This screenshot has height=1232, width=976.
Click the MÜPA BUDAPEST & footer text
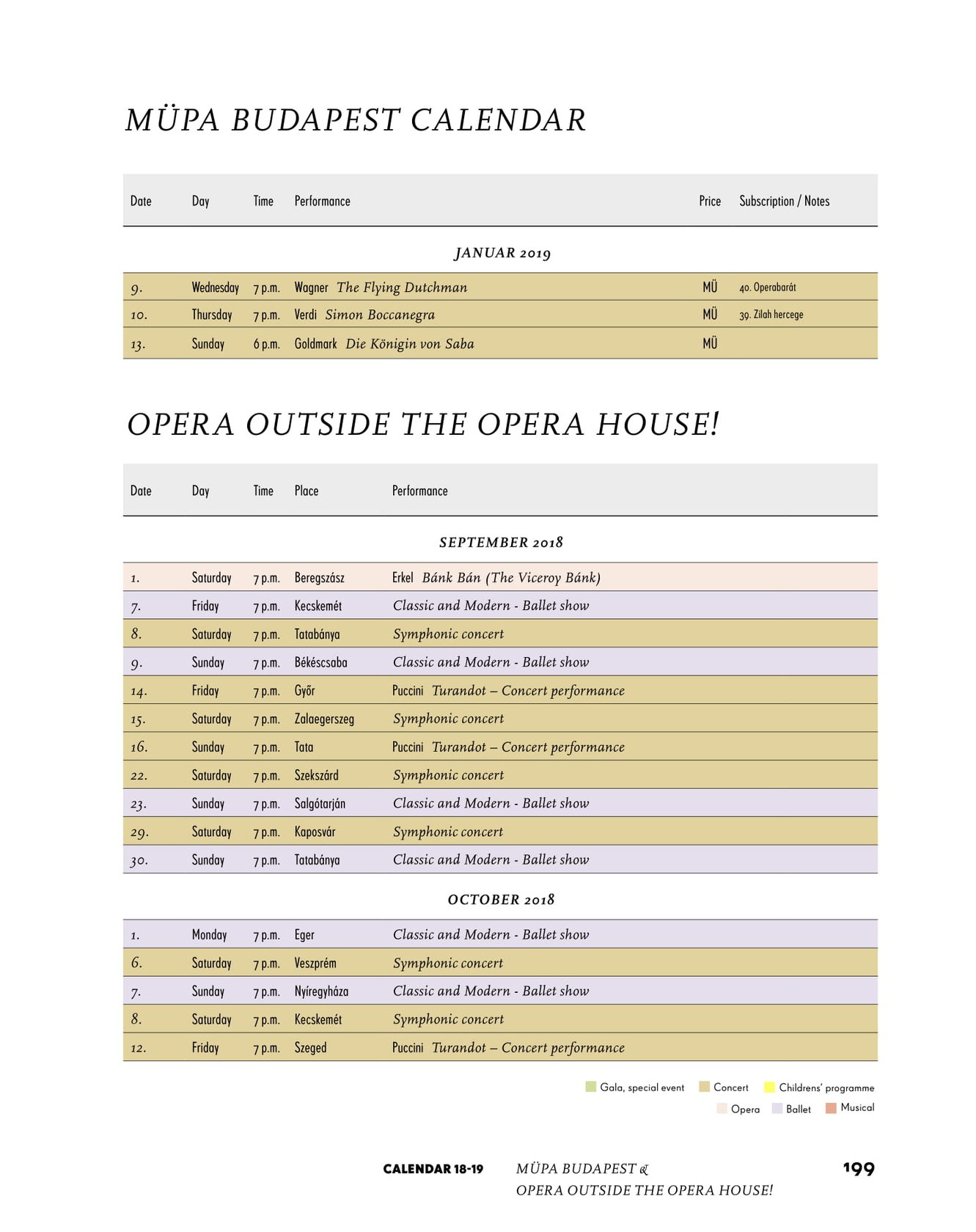click(x=582, y=1169)
